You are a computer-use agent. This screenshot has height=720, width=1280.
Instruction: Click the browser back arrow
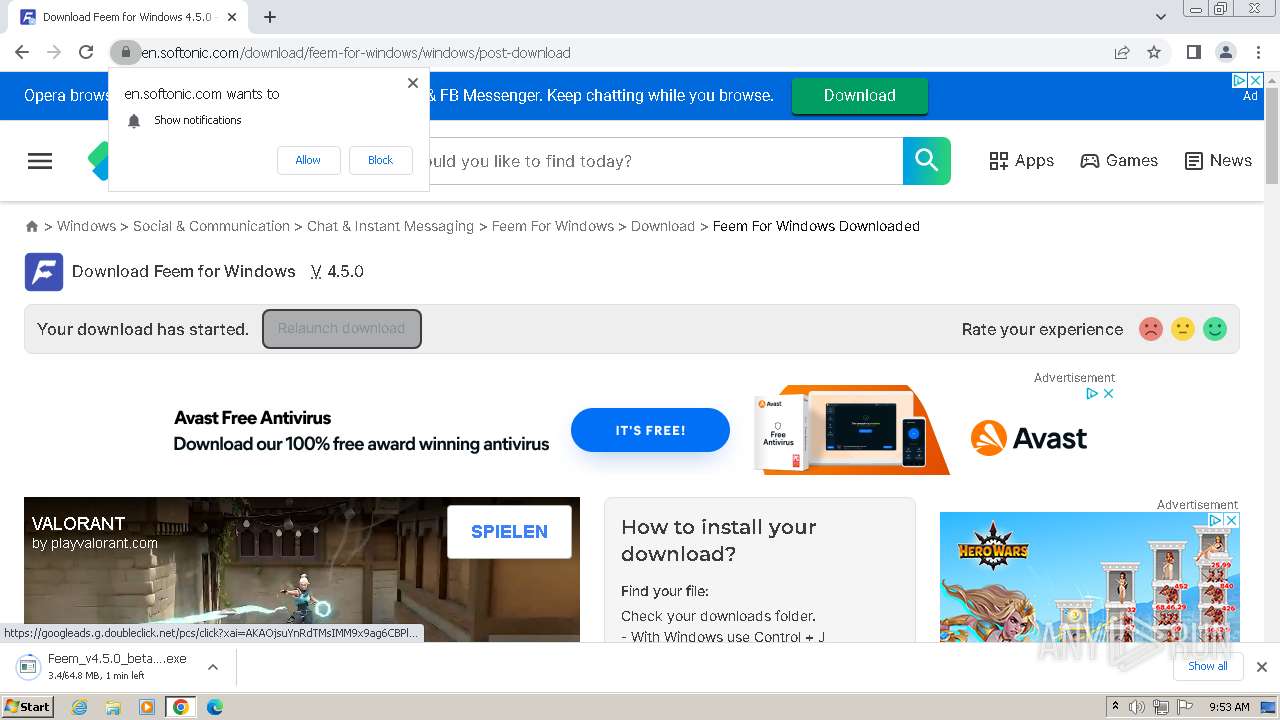point(22,52)
